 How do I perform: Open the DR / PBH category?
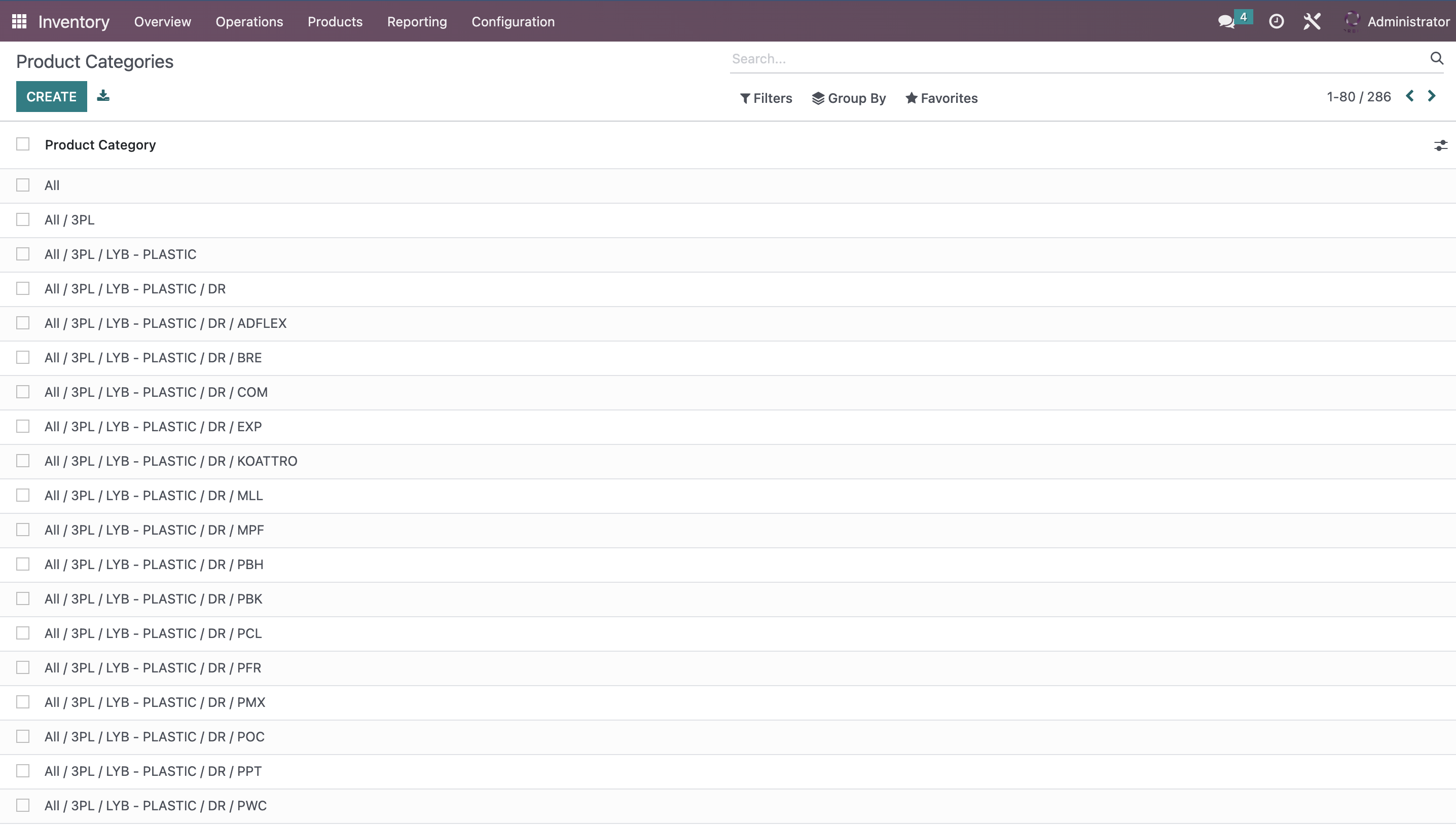point(154,565)
